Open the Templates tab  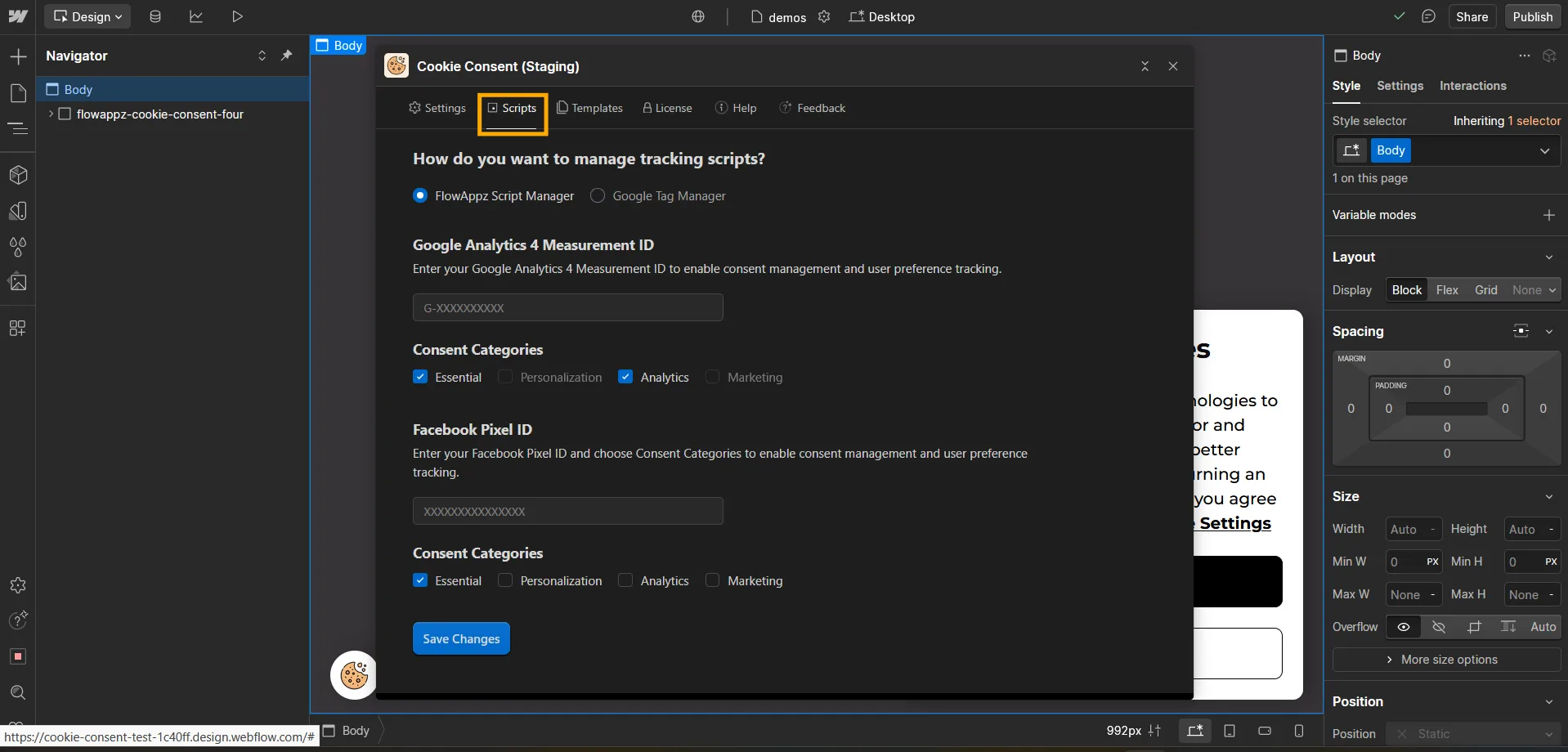pyautogui.click(x=589, y=108)
